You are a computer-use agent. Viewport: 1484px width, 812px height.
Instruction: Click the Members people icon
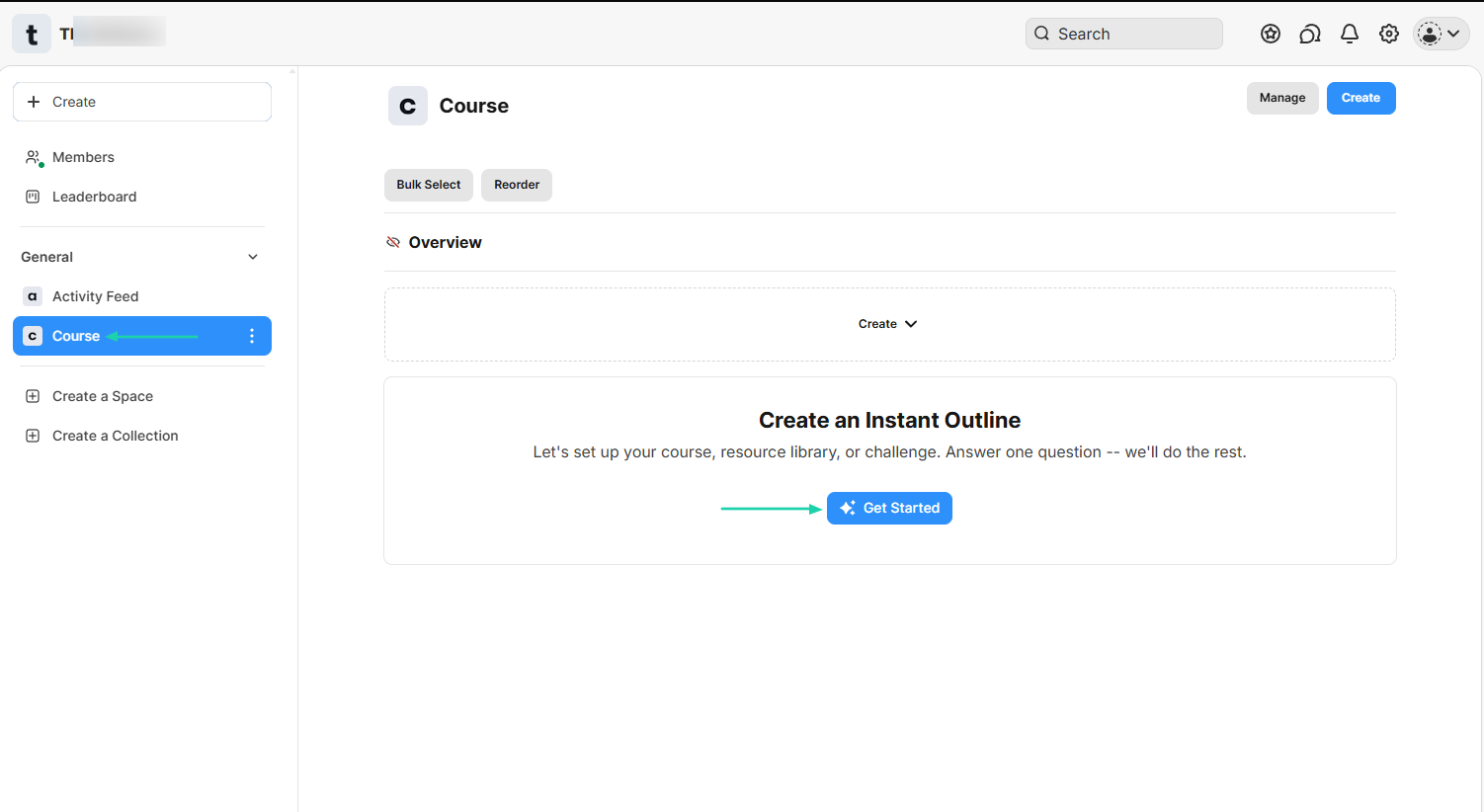[x=34, y=157]
